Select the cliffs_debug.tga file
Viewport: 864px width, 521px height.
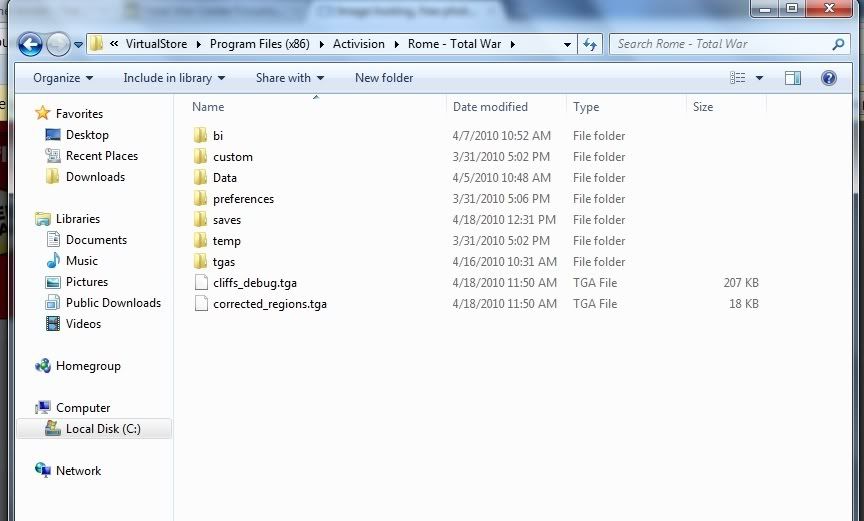pyautogui.click(x=254, y=283)
